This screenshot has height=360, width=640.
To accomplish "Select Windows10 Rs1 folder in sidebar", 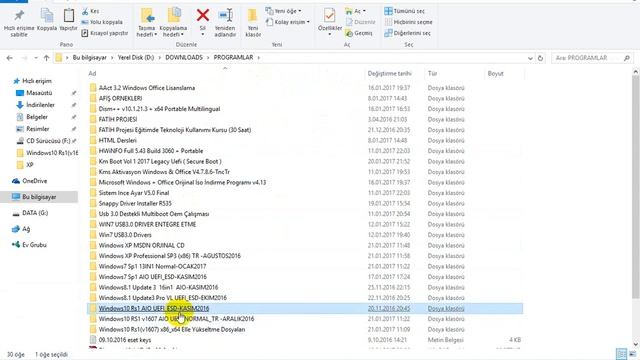I will point(51,153).
